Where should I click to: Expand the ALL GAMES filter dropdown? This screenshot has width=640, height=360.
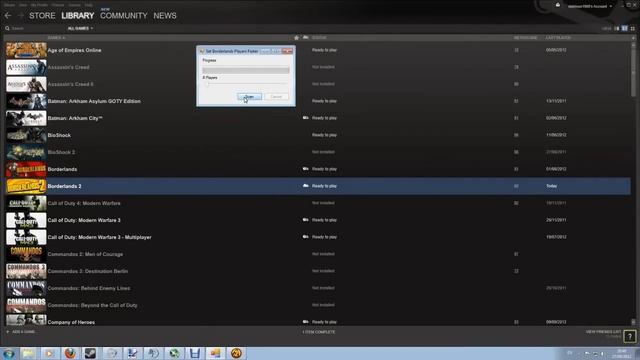pyautogui.click(x=80, y=28)
